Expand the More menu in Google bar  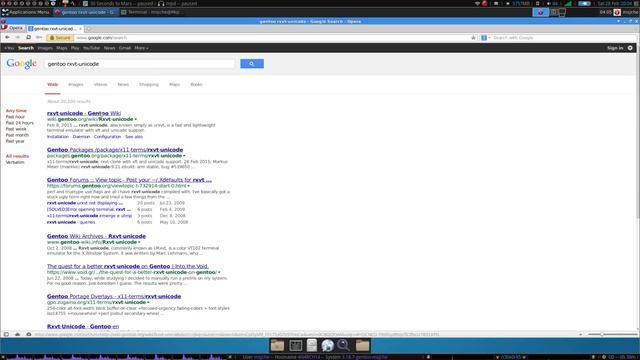pyautogui.click(x=141, y=48)
